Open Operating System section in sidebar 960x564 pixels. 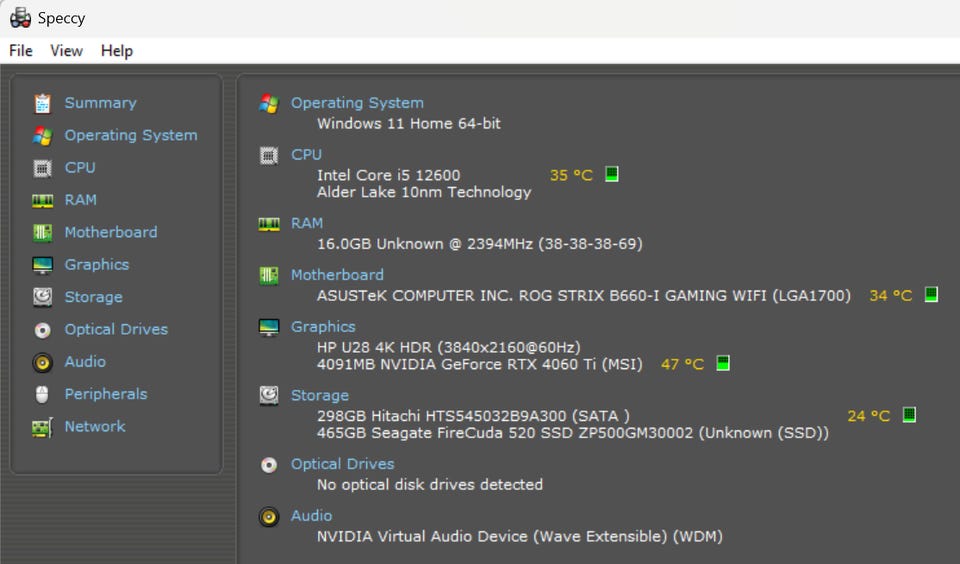(131, 135)
